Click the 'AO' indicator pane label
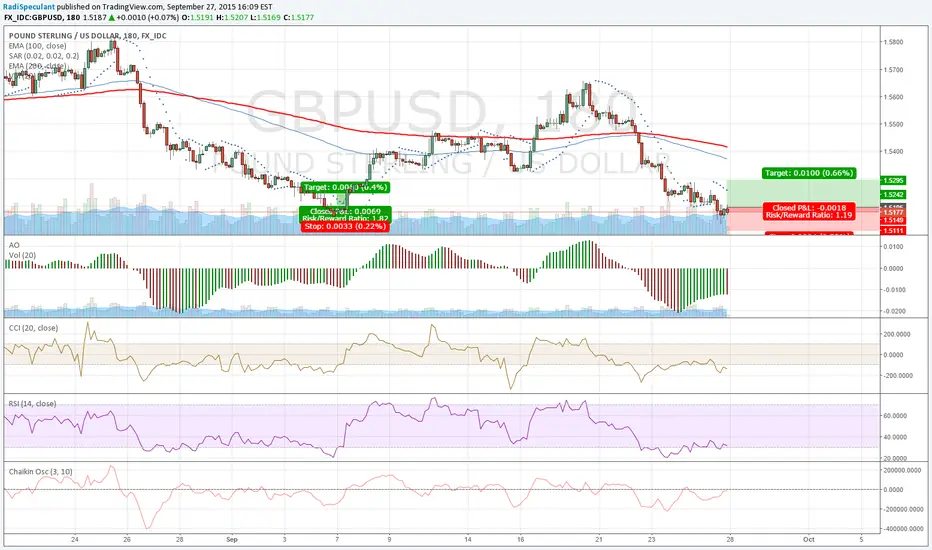This screenshot has width=932, height=550. point(14,245)
